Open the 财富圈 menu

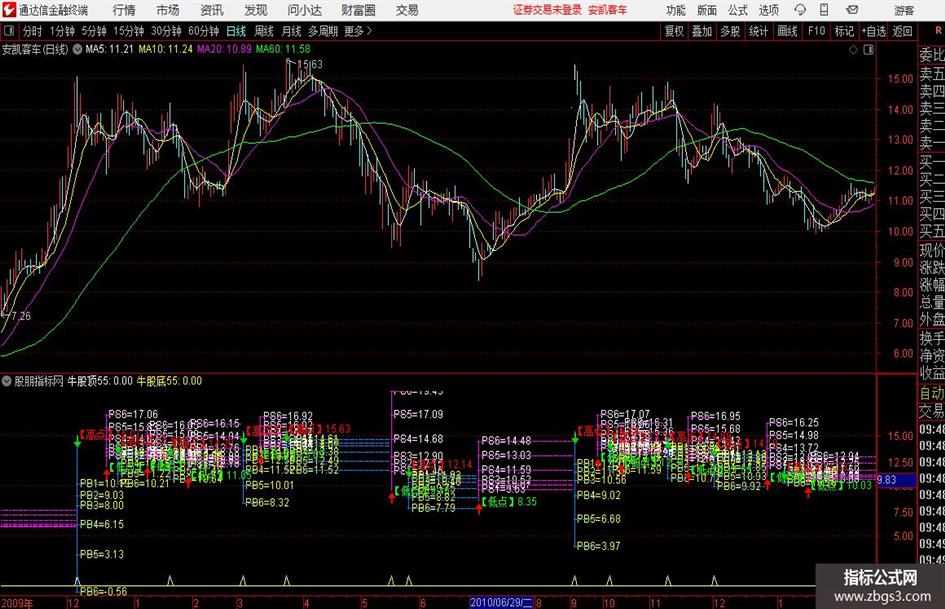tap(358, 10)
